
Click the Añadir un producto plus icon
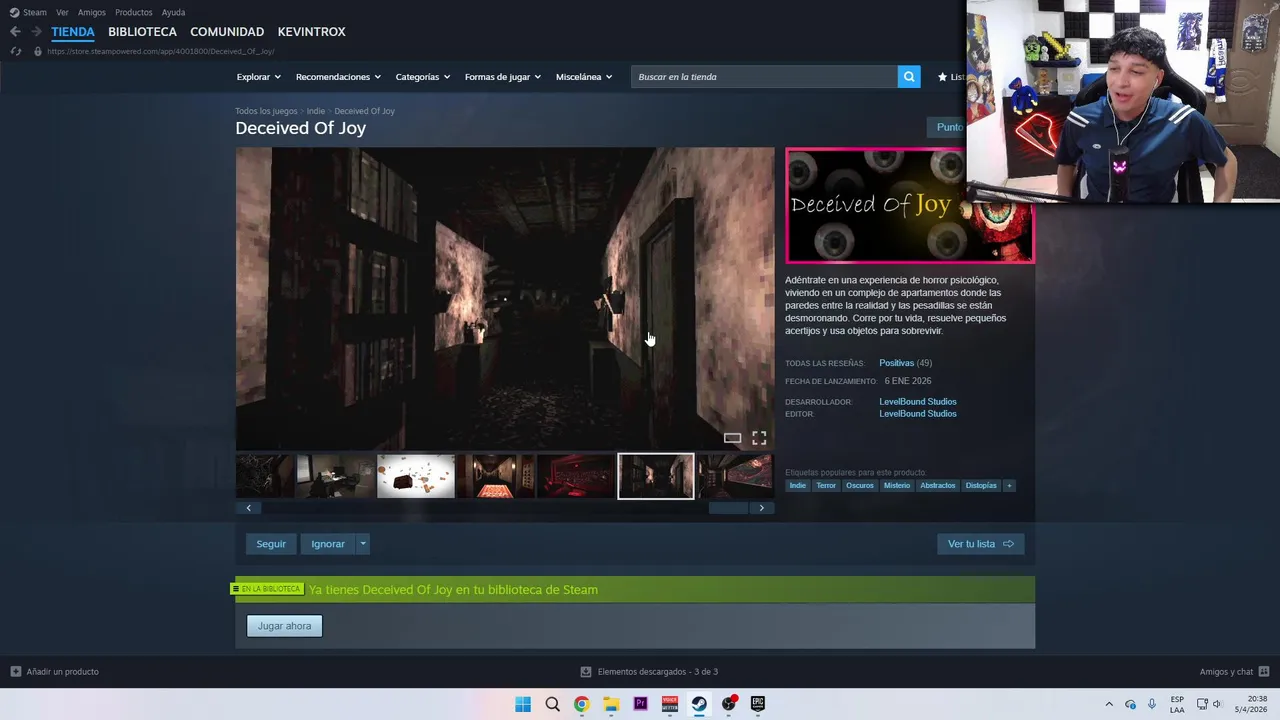point(15,672)
